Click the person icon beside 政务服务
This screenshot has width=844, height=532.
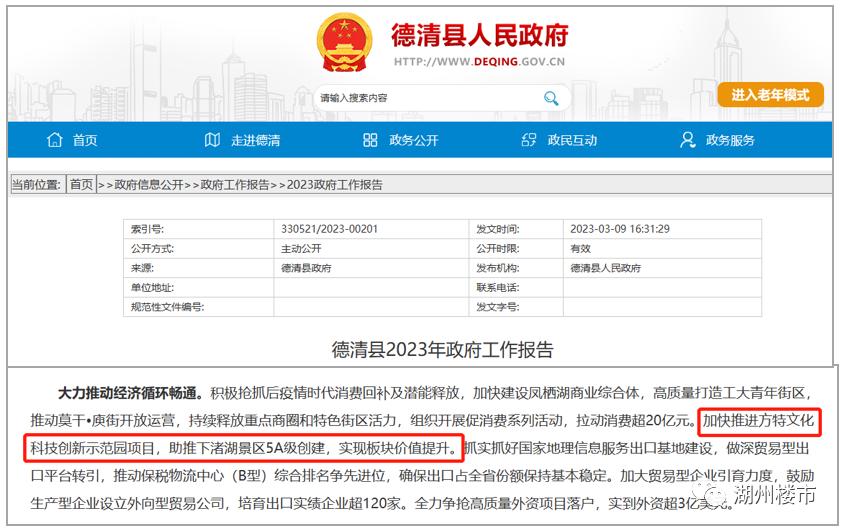pyautogui.click(x=687, y=140)
